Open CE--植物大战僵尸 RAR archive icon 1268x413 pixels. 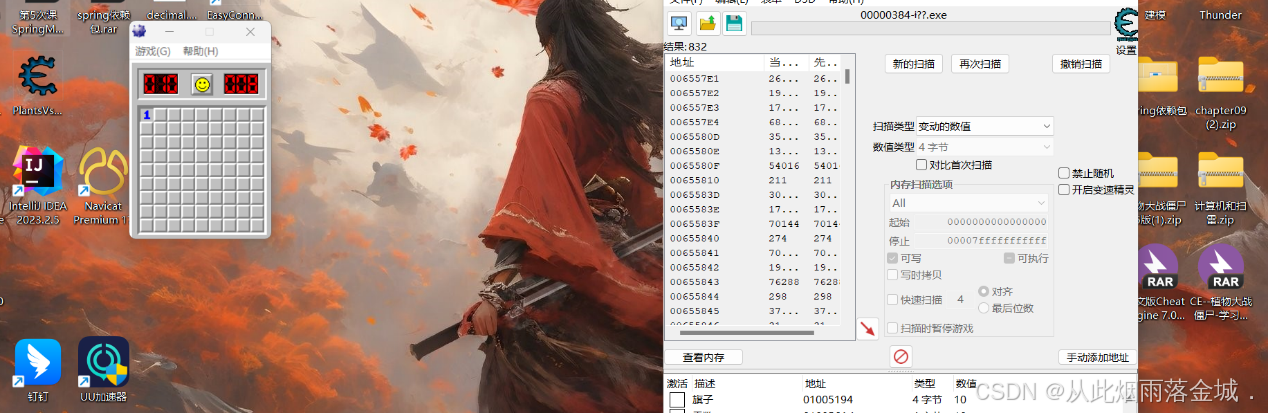[x=1220, y=283]
